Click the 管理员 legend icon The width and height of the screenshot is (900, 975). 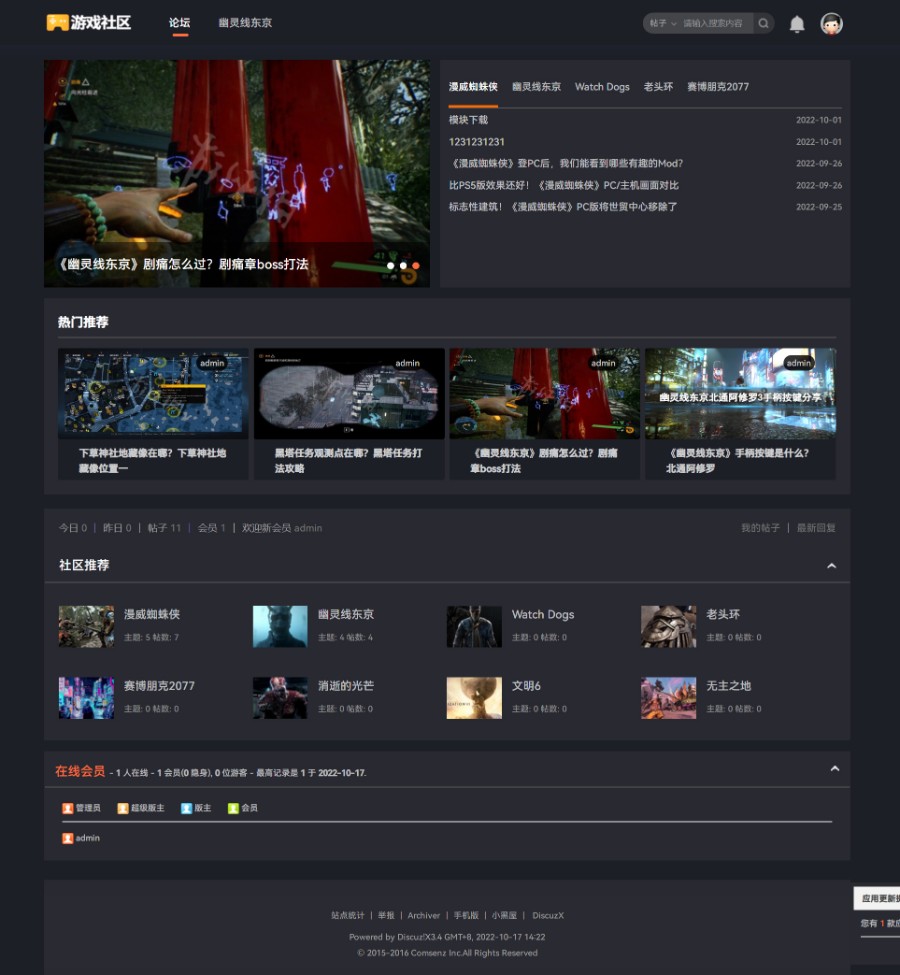[68, 808]
